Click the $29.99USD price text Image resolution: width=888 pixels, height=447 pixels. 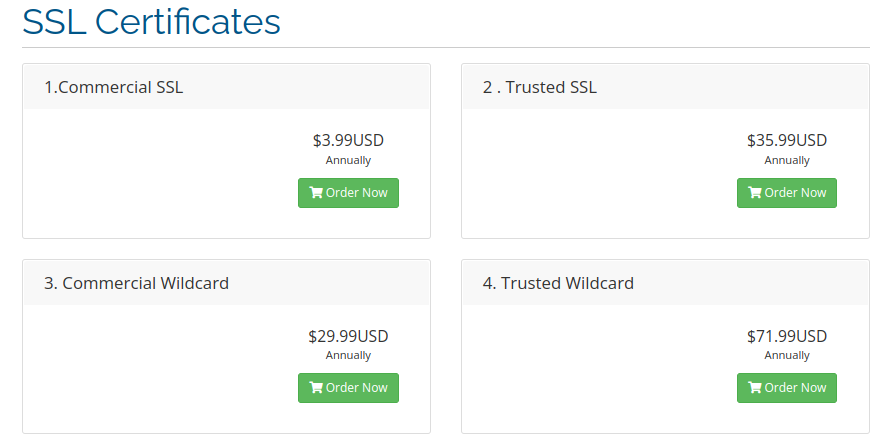click(x=348, y=336)
